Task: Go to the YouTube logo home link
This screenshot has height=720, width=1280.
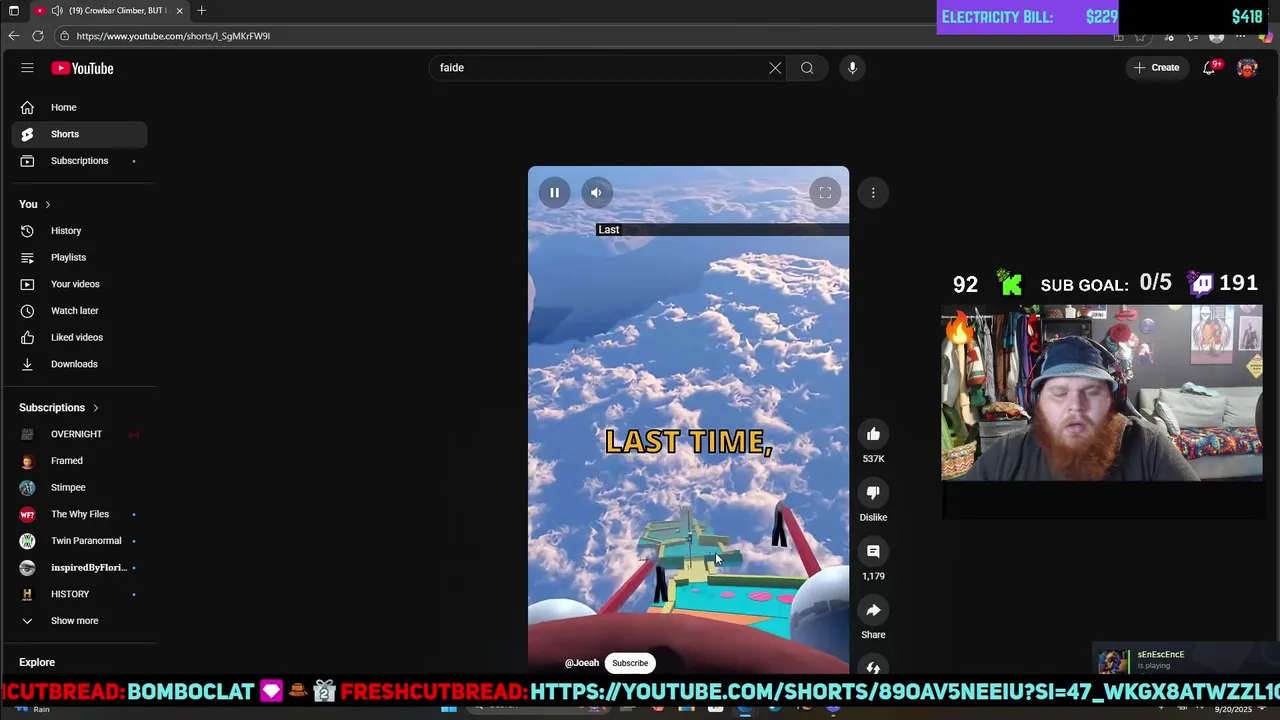Action: coord(83,68)
